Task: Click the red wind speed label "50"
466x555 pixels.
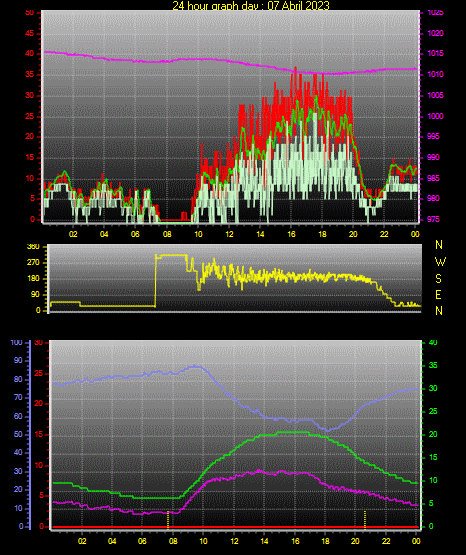Action: [x=29, y=12]
